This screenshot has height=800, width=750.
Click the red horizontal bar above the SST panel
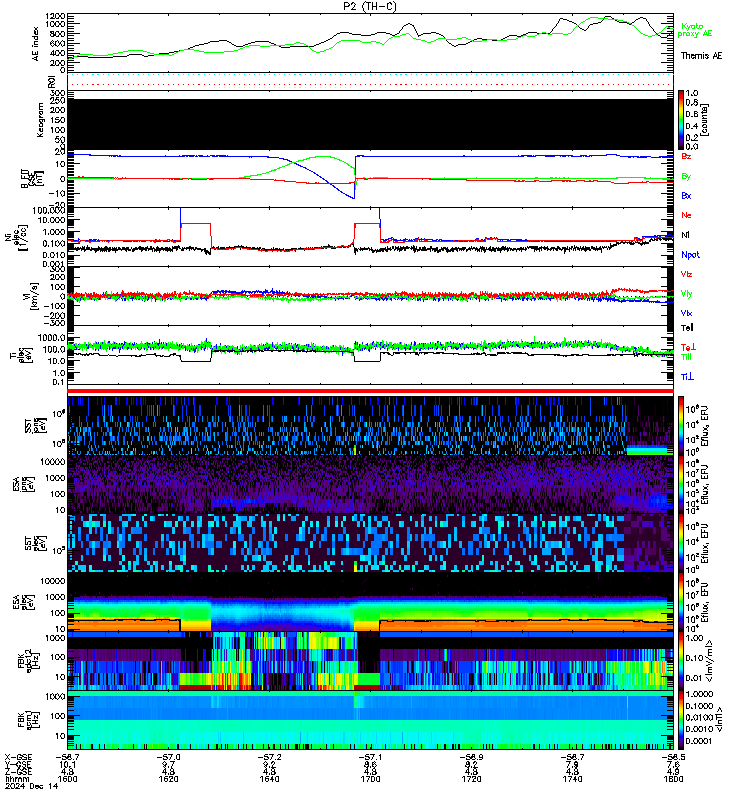click(370, 391)
